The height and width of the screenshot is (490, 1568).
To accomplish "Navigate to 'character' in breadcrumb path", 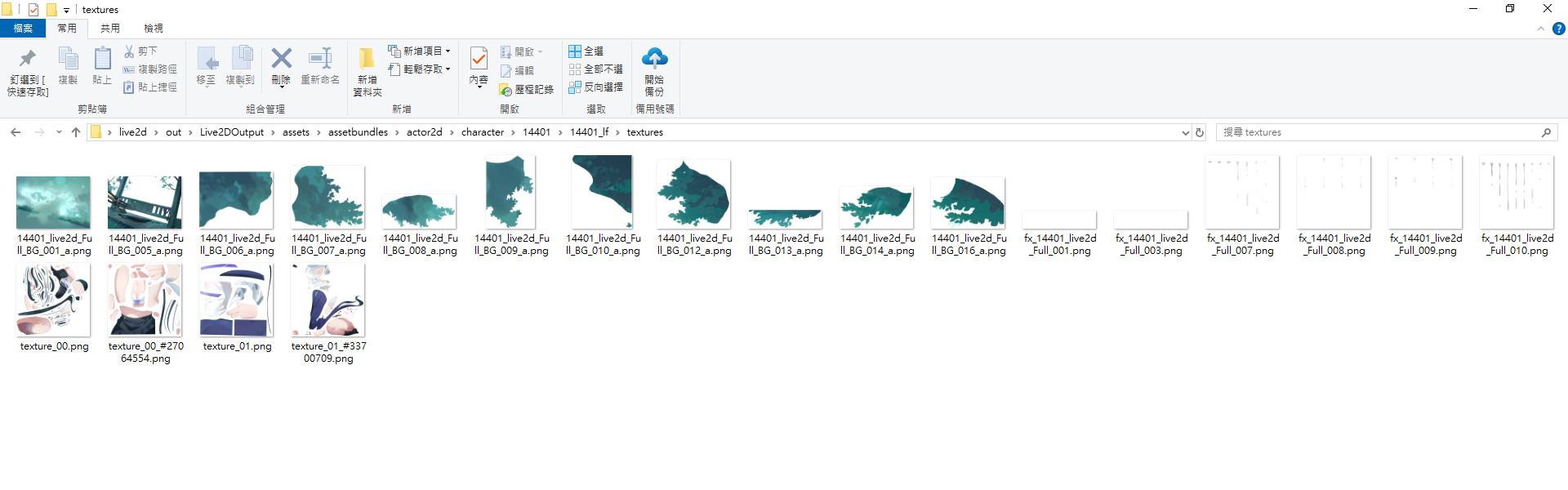I will [482, 132].
